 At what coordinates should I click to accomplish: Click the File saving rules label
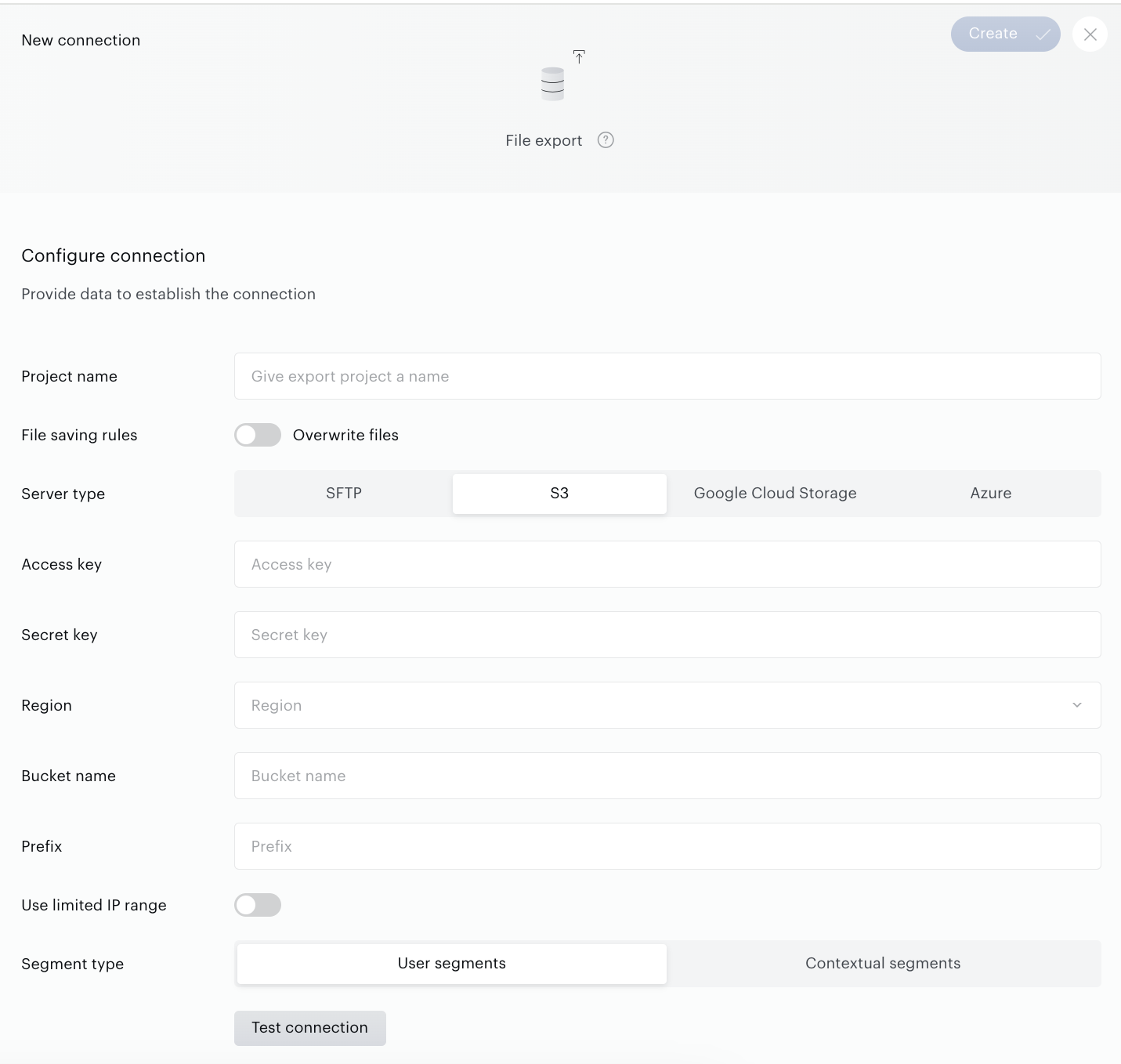tap(79, 435)
